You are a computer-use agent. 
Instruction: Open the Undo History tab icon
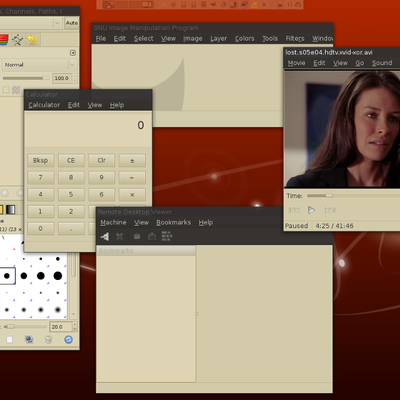point(32,40)
